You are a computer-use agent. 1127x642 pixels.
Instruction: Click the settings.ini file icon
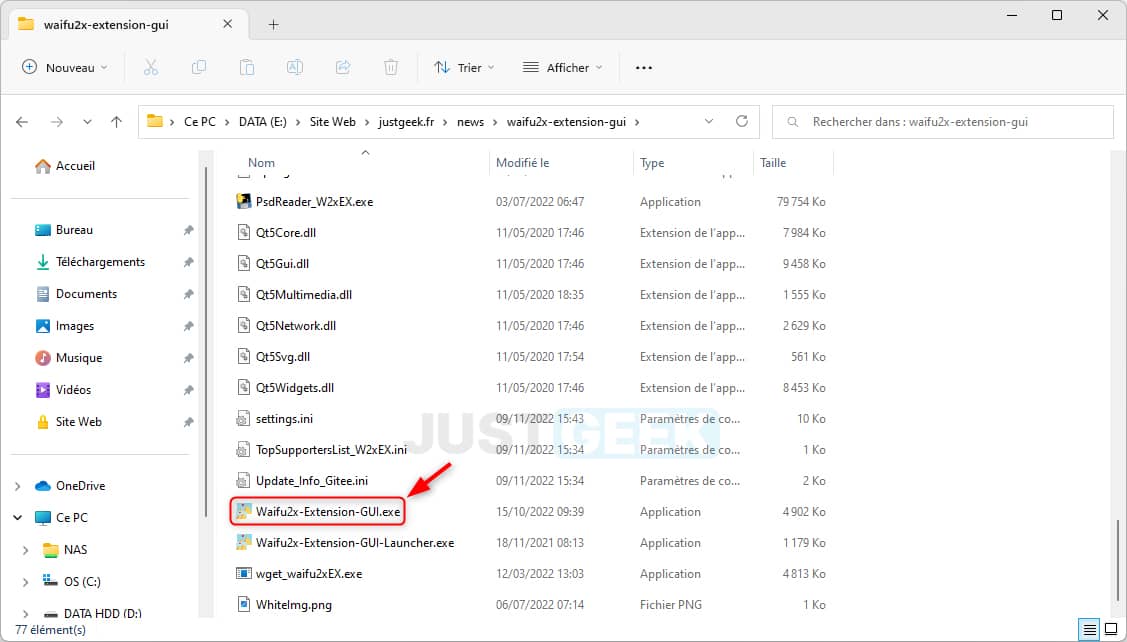point(244,418)
